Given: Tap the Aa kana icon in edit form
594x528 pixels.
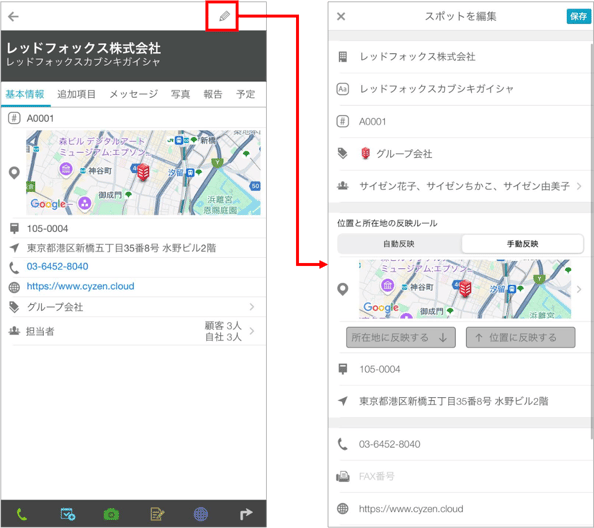Looking at the screenshot, I should pos(342,89).
